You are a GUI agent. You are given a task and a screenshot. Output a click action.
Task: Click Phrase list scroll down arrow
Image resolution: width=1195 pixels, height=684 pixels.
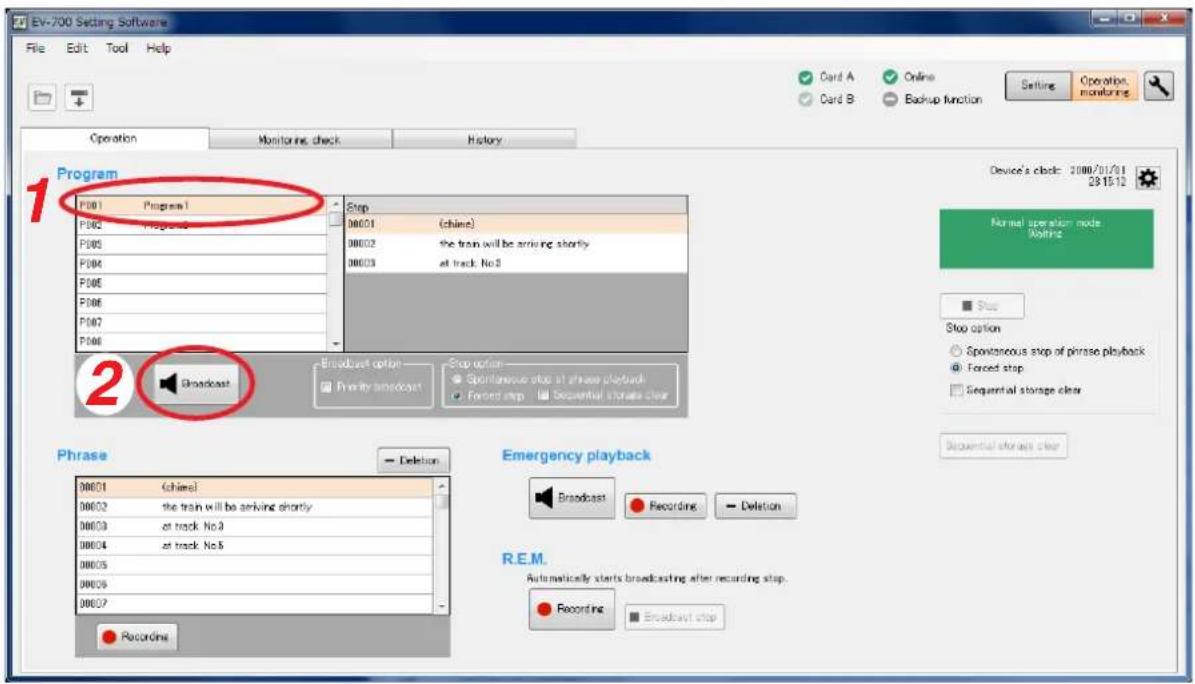[x=441, y=606]
